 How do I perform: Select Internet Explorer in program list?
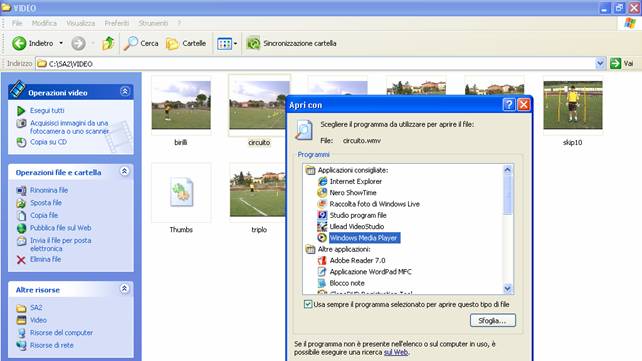(355, 181)
